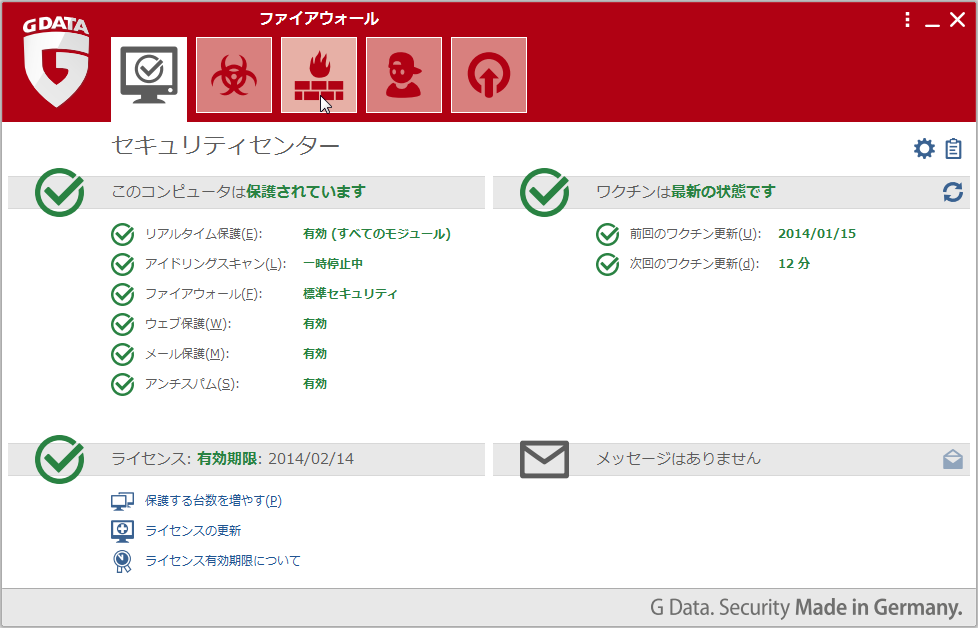Click アンチスパム status entry
The image size is (978, 628).
[x=191, y=384]
